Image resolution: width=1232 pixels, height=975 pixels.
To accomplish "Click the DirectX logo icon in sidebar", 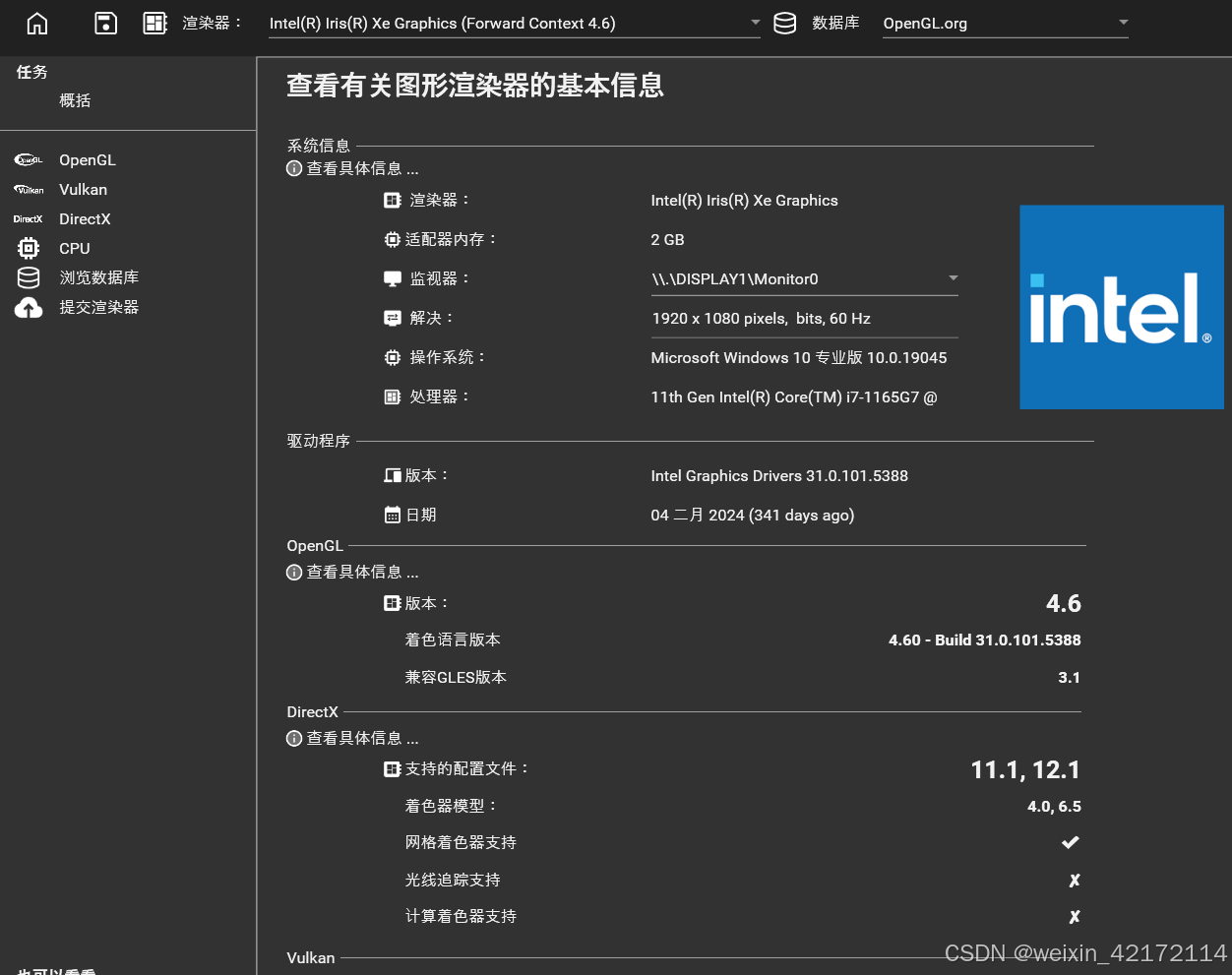I will pos(29,219).
